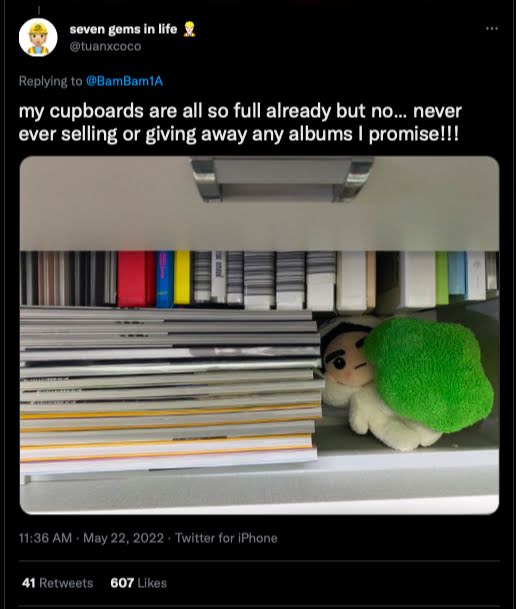Click the display name seven gems in life
This screenshot has width=516, height=609.
(x=123, y=29)
